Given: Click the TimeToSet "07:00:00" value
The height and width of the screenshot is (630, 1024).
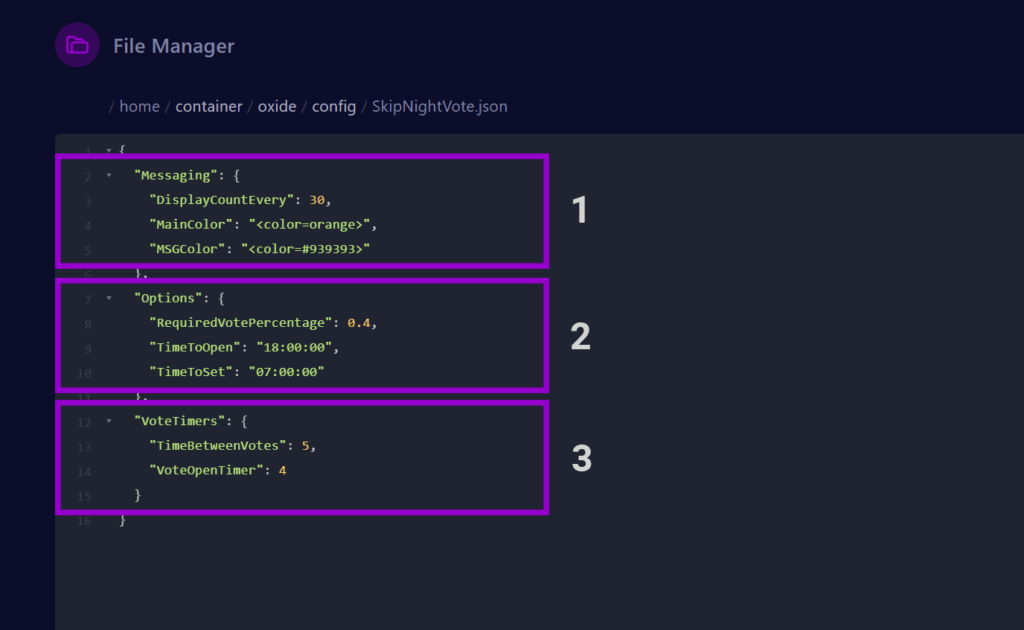Looking at the screenshot, I should 287,372.
